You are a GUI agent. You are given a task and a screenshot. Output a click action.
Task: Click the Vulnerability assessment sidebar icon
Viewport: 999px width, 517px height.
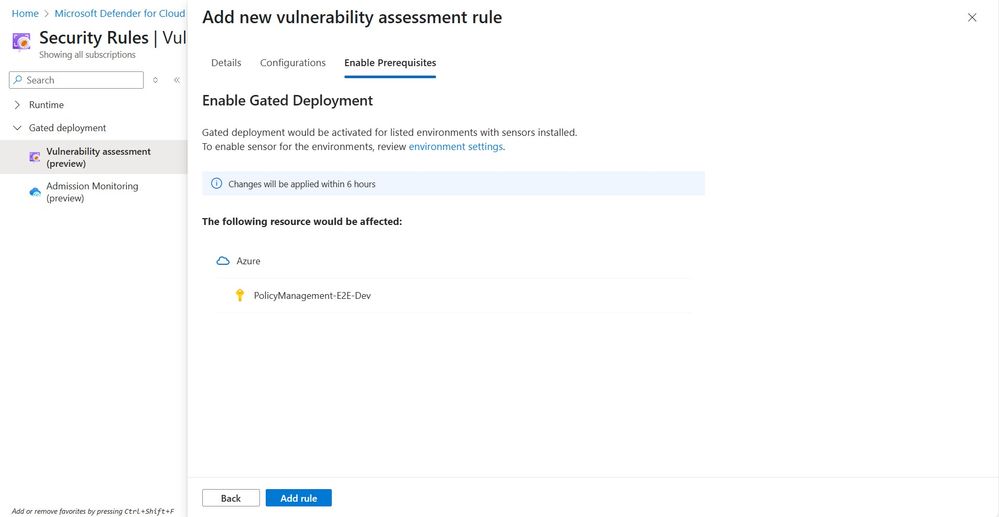34,157
